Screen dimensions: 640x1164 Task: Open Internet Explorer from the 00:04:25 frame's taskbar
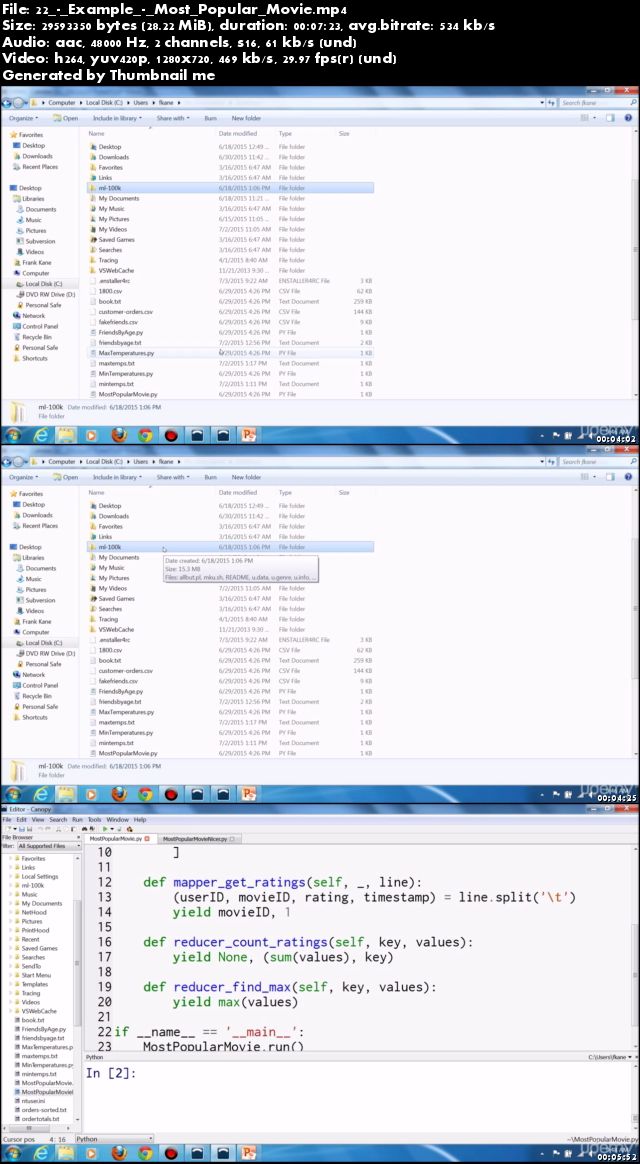click(40, 794)
